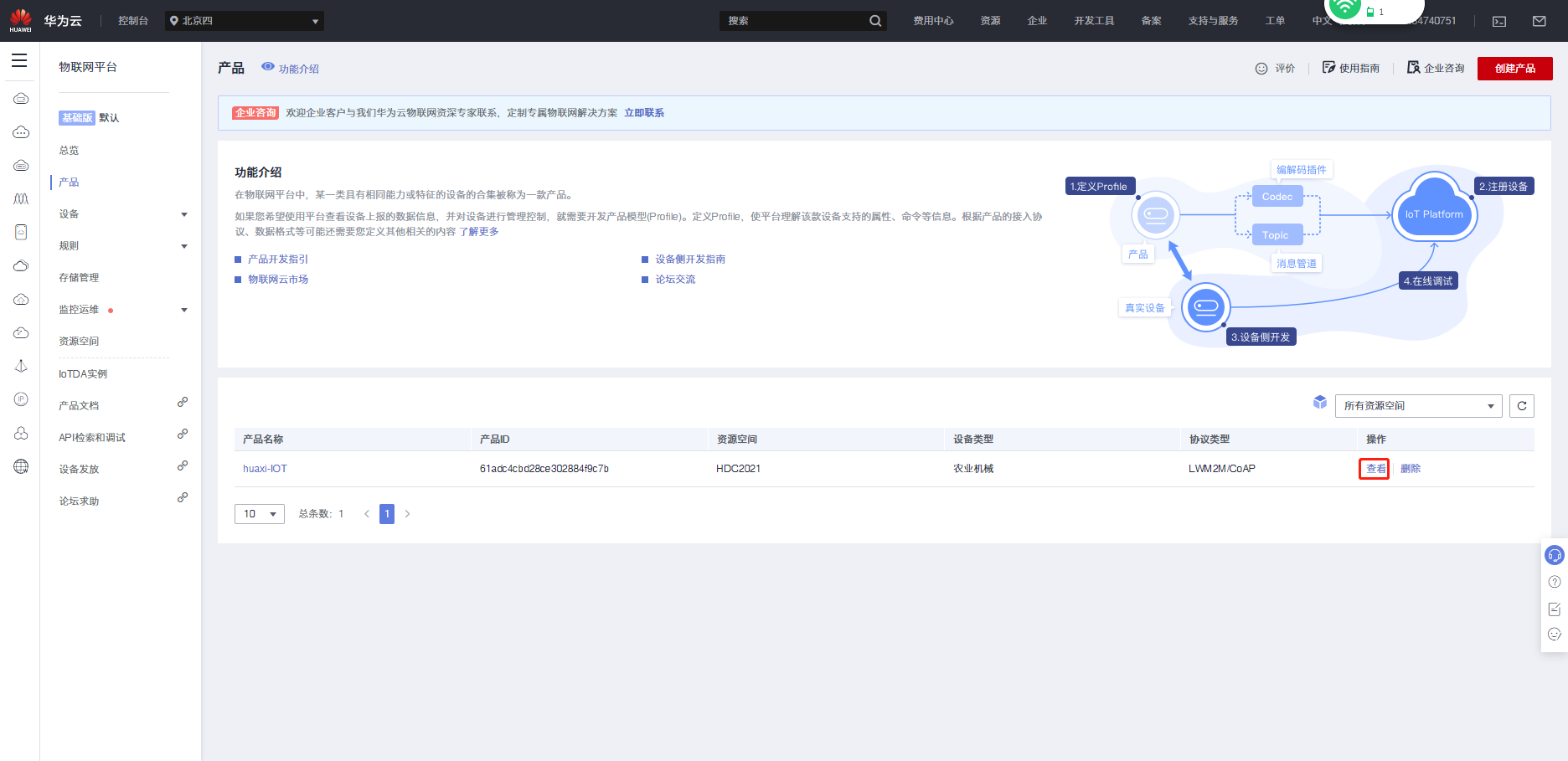The height and width of the screenshot is (761, 1568).
Task: Open the page size dropdown showing 10
Action: (260, 514)
